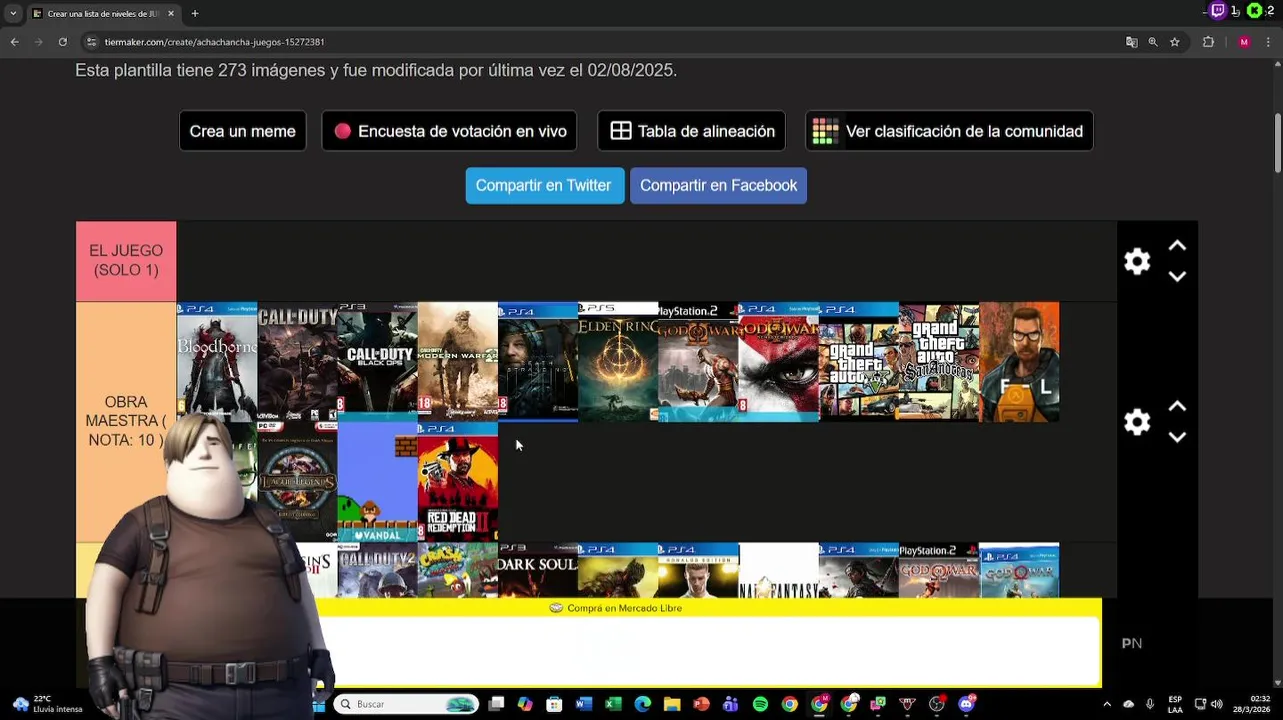Open a new browser tab
The width and height of the screenshot is (1283, 720).
click(x=195, y=14)
